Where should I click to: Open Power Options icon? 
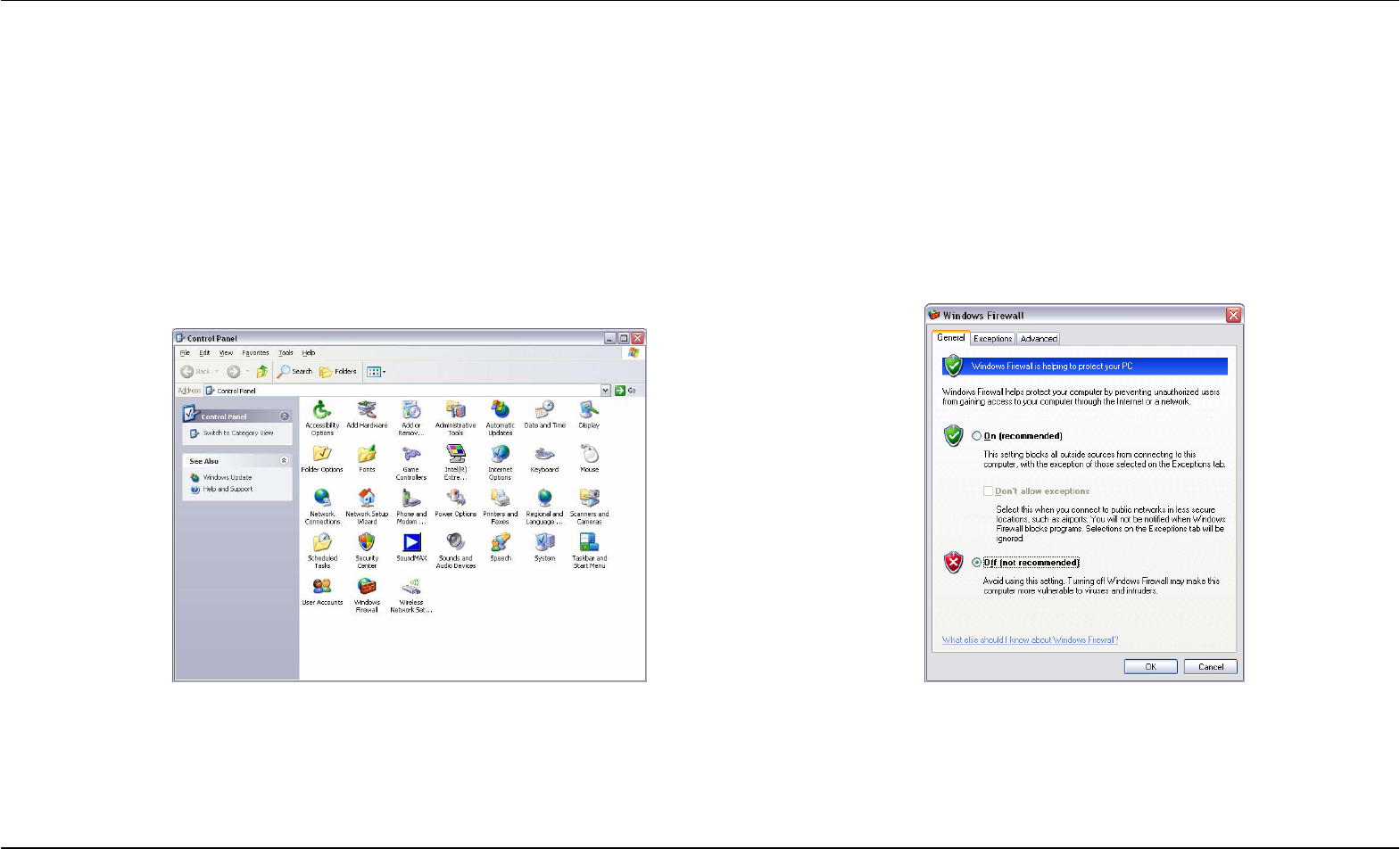coord(456,498)
